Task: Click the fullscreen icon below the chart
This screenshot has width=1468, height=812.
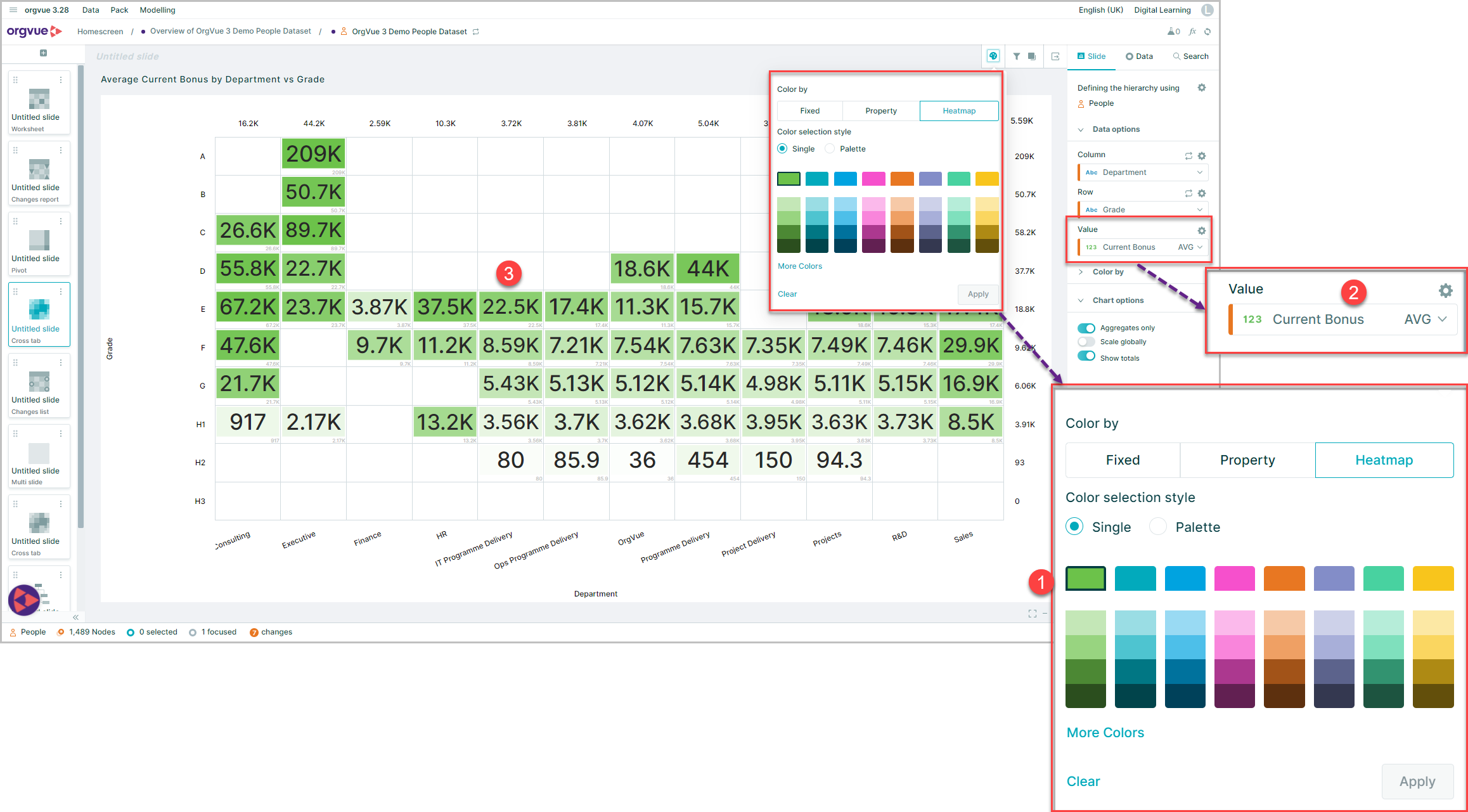Action: click(x=1032, y=614)
